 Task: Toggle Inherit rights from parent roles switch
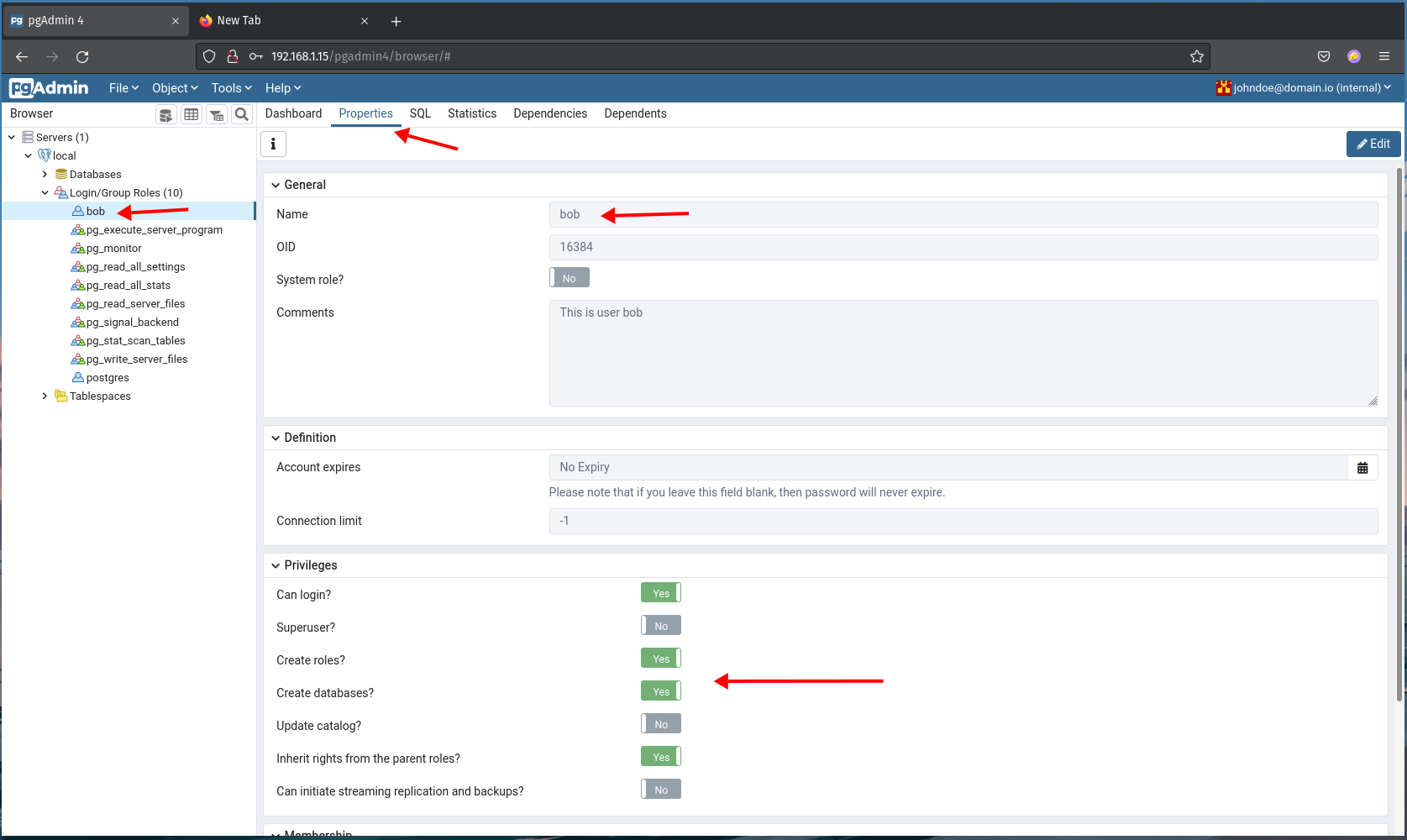pyautogui.click(x=661, y=757)
